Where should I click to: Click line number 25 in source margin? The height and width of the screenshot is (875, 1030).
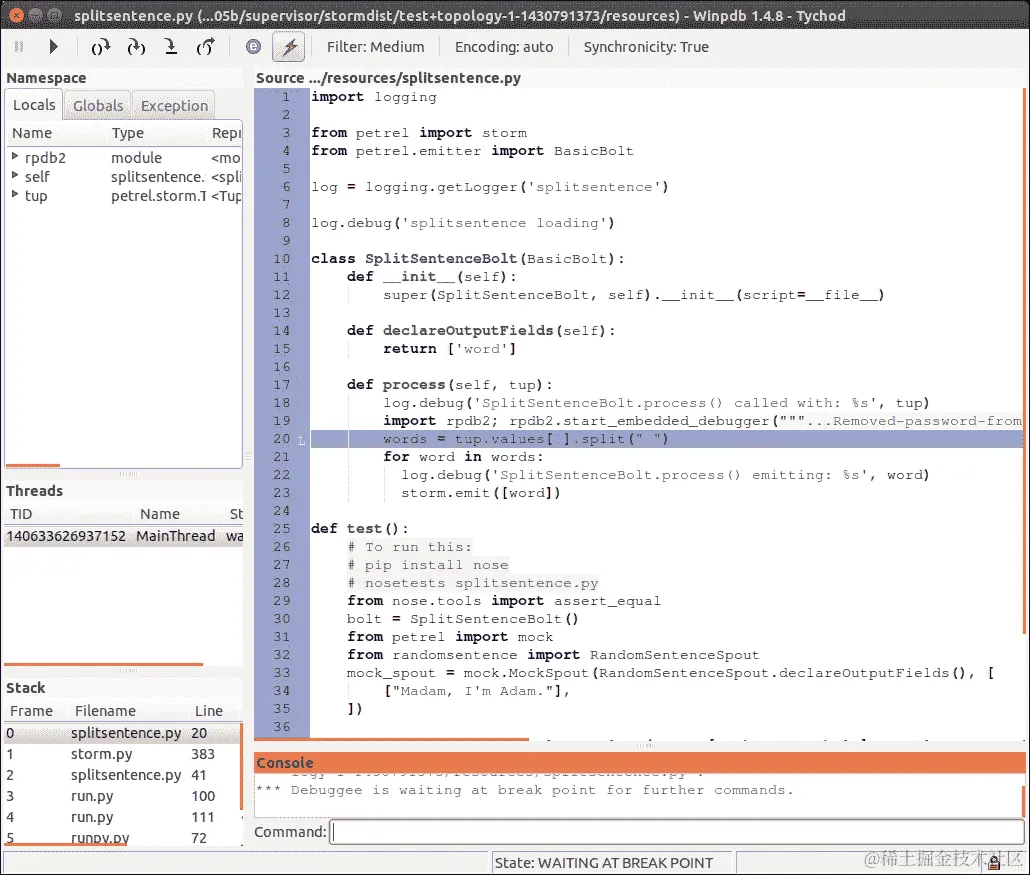pos(282,529)
